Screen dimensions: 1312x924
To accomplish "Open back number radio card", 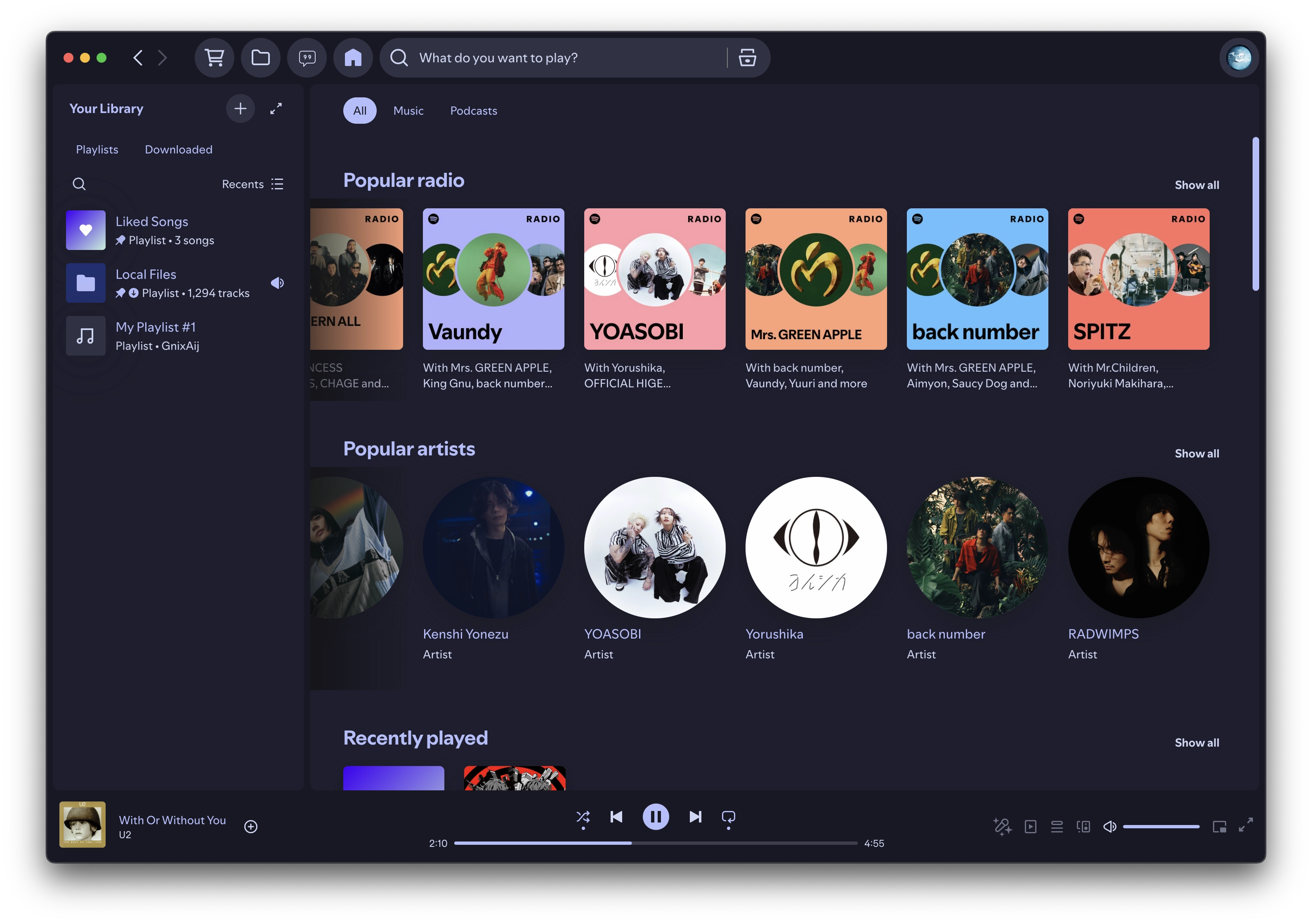I will (x=978, y=299).
